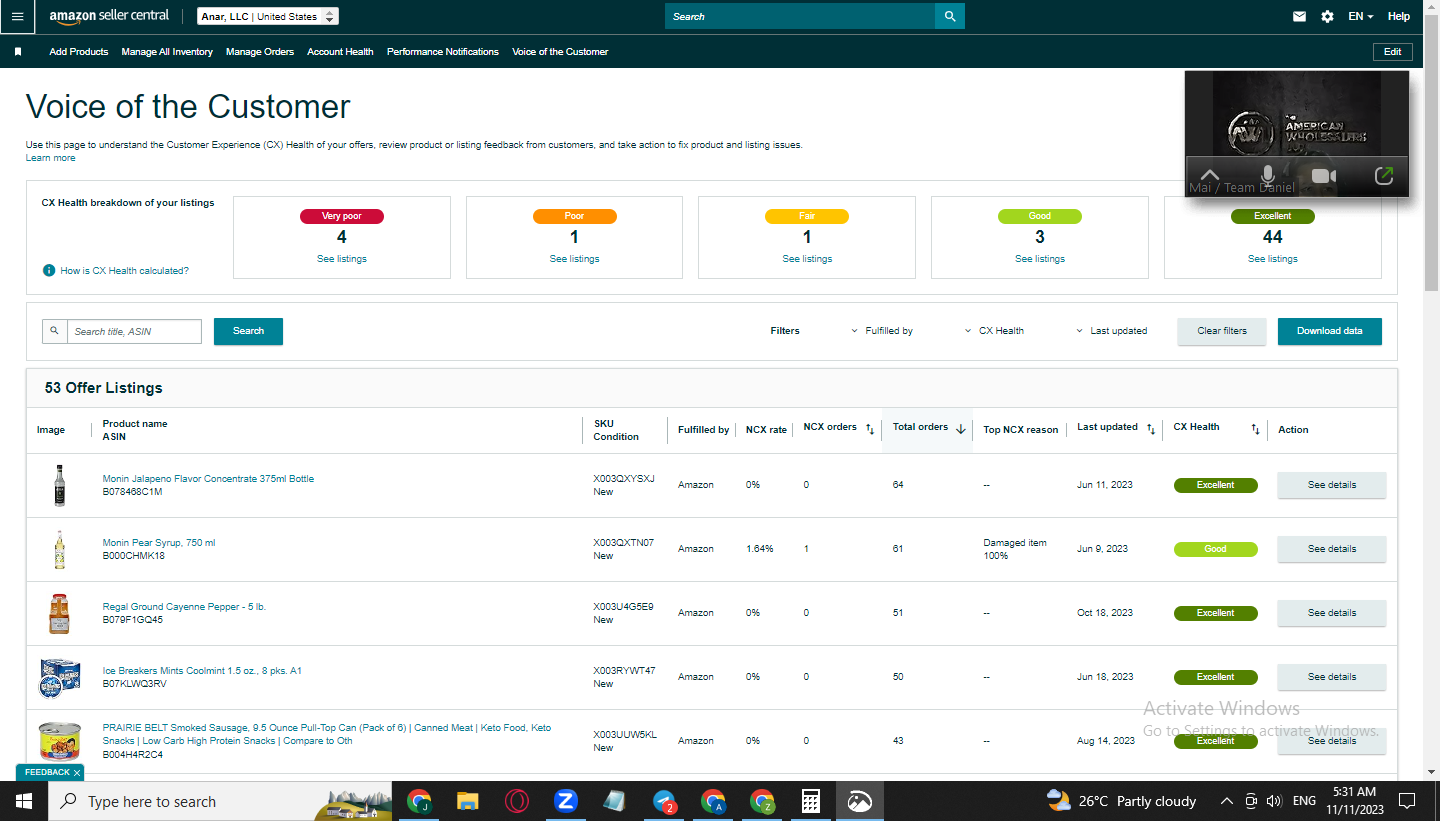
Task: Click the volume icon in system tray
Action: pos(1274,801)
